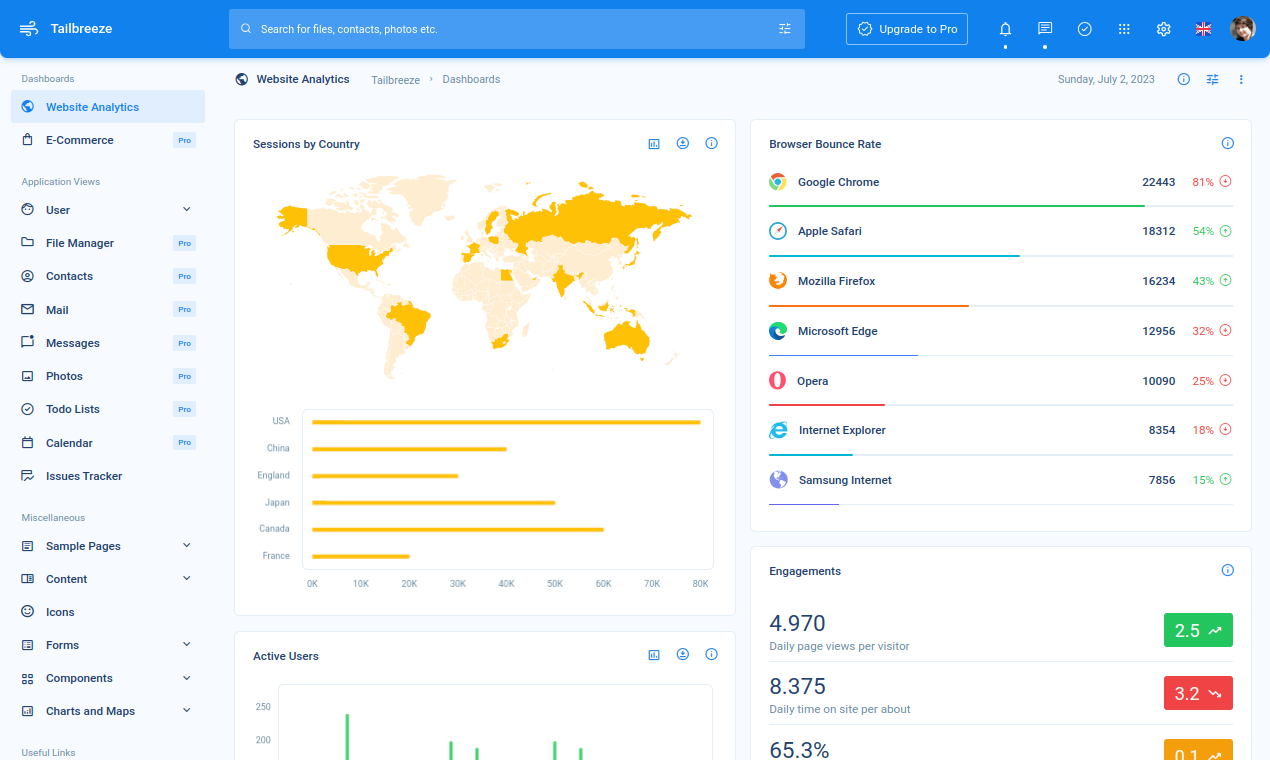Click the Opera browser icon

coord(778,380)
